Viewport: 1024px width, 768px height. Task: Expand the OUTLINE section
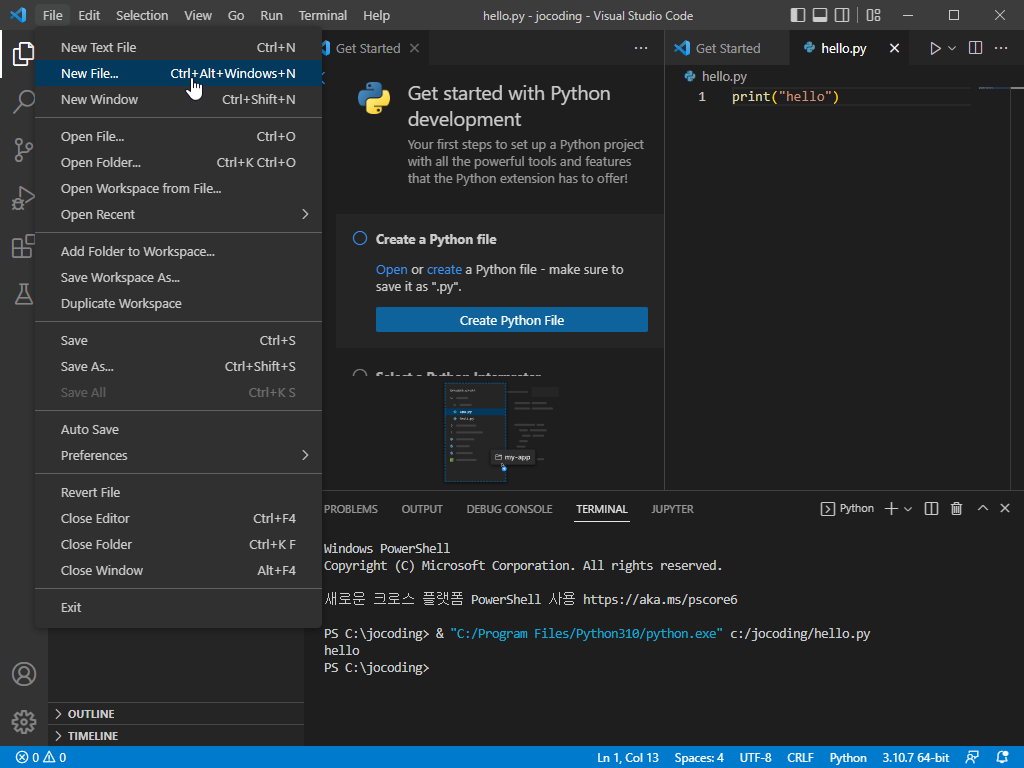coord(176,714)
